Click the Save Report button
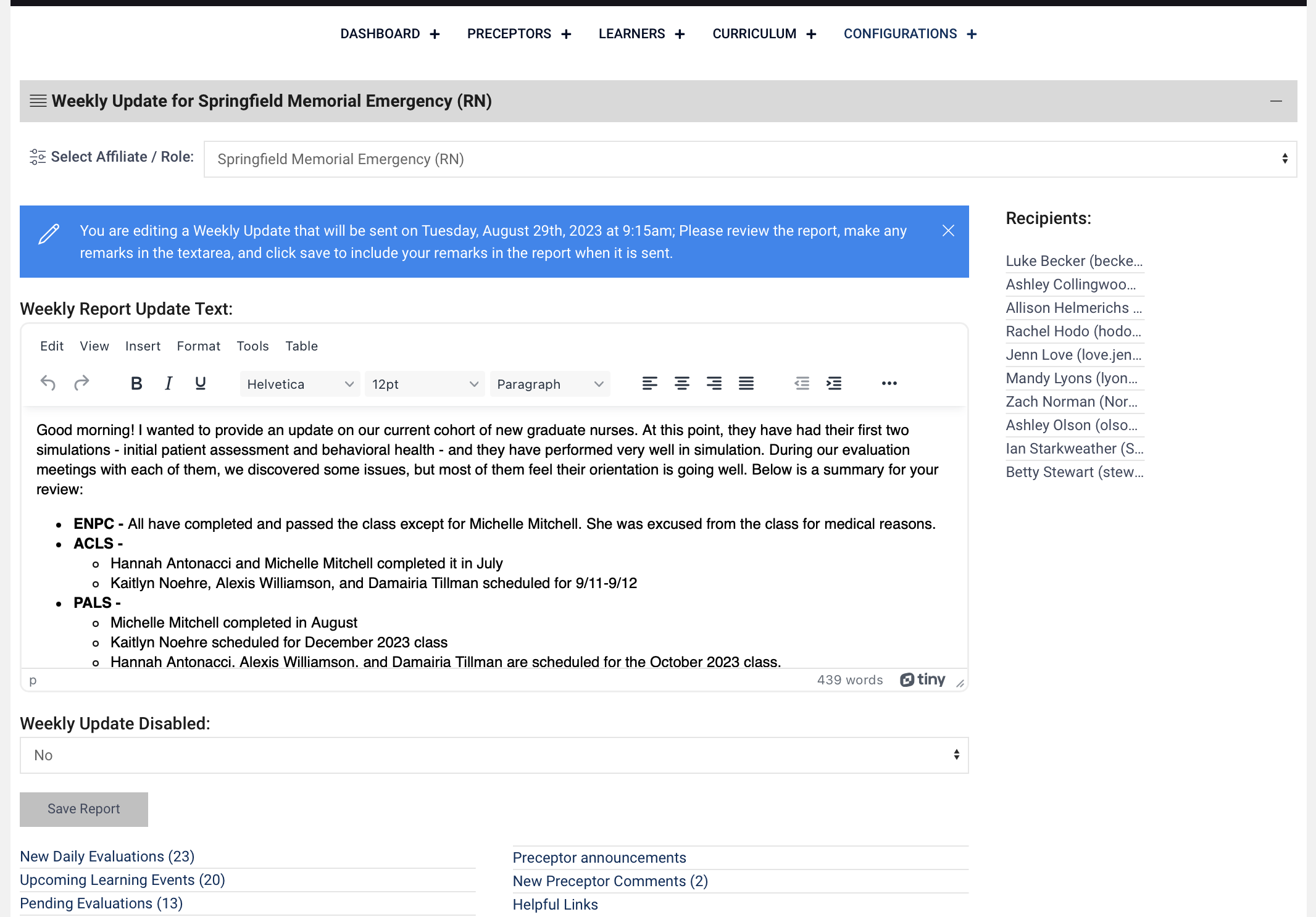This screenshot has width=1316, height=917. (83, 808)
